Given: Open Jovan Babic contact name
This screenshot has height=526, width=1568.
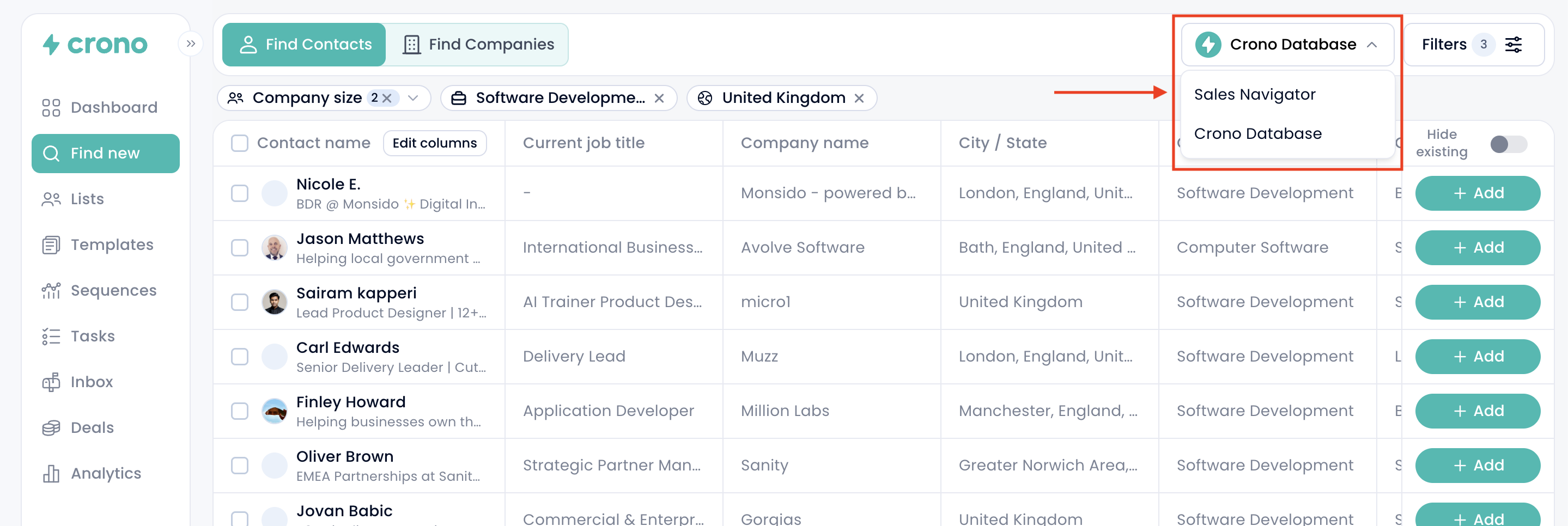Looking at the screenshot, I should (x=344, y=511).
